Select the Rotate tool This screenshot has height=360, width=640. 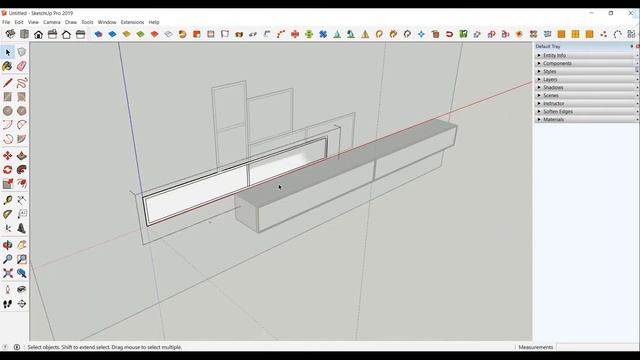8,169
